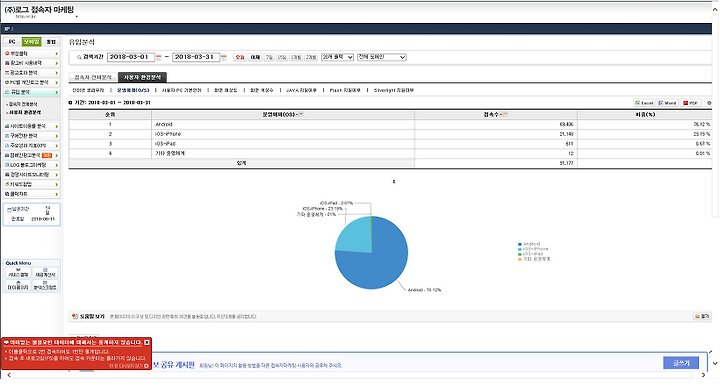
Task: Show the 화면 색상수 report
Action: point(262,90)
